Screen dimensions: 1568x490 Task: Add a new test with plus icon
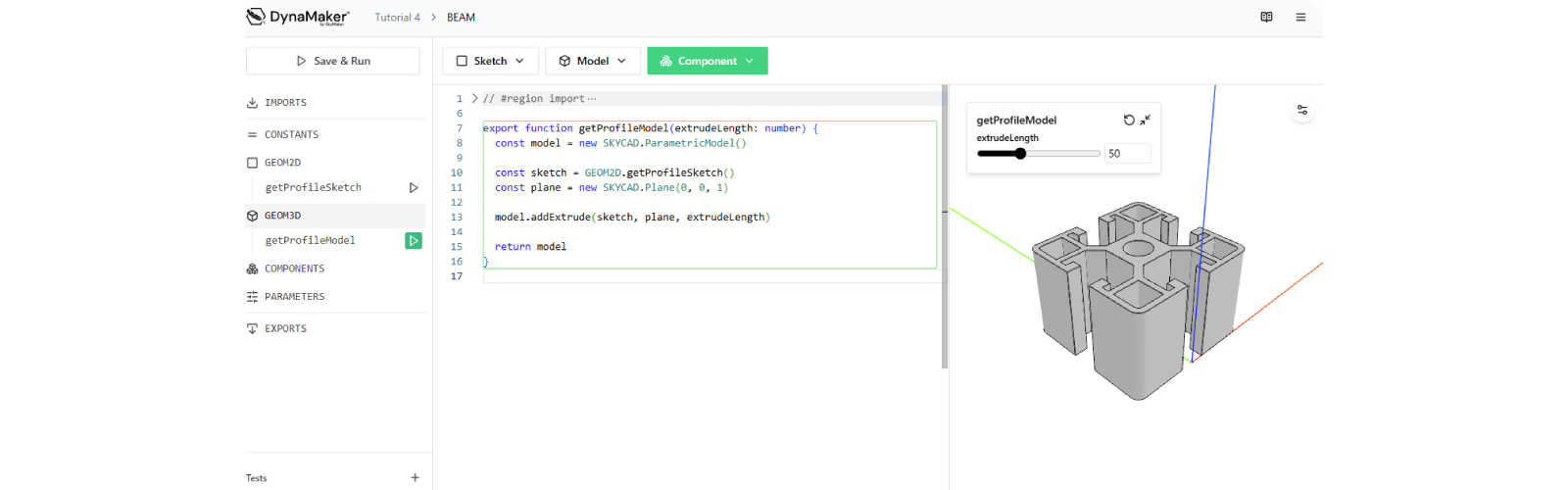coord(415,477)
